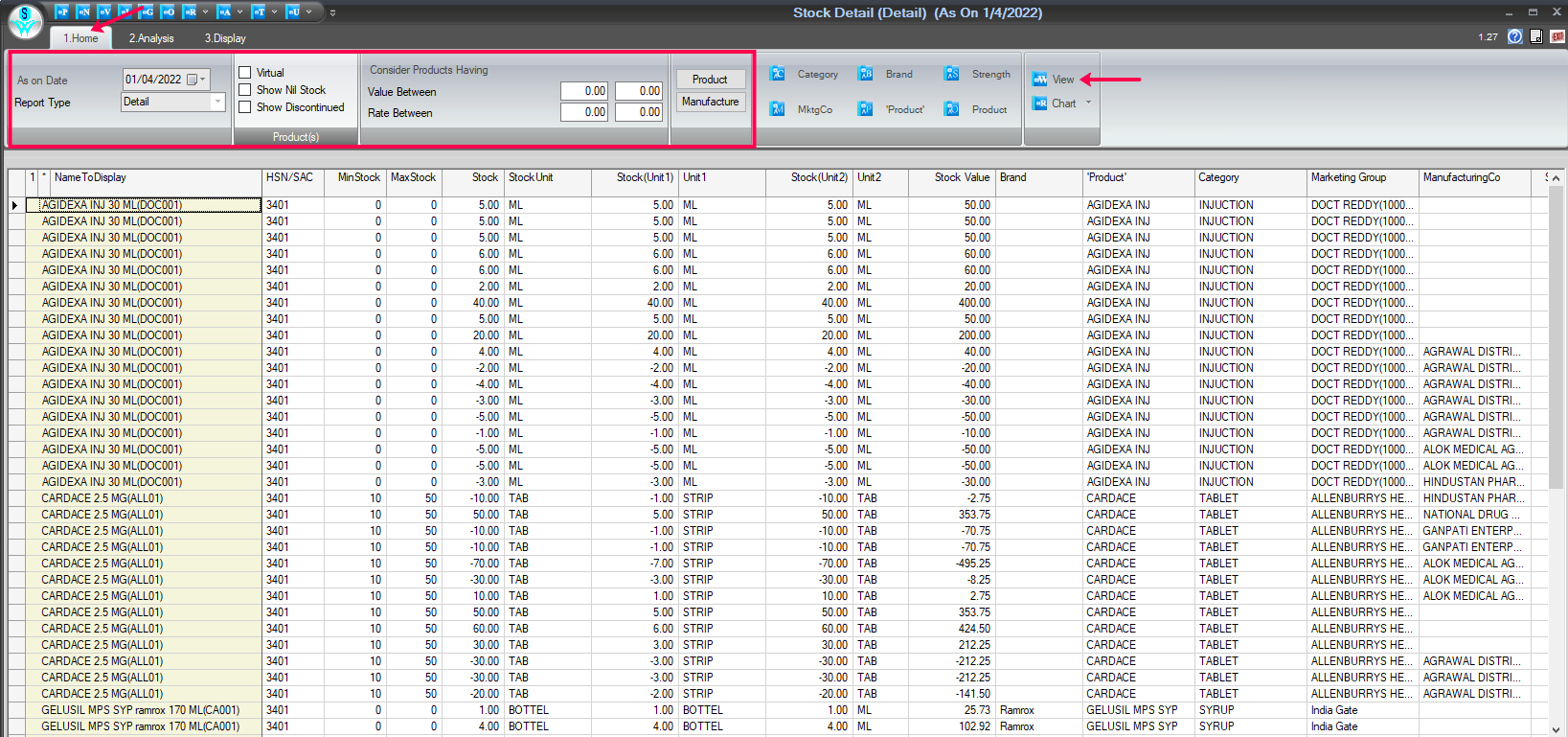The image size is (1568, 737).
Task: Toggle the Virtual checkbox
Action: [x=245, y=73]
